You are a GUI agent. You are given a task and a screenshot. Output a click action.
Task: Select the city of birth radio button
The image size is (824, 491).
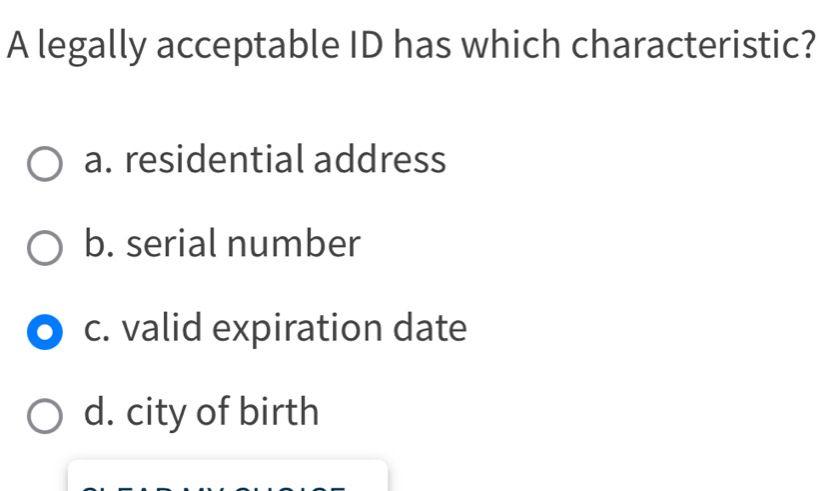[43, 413]
